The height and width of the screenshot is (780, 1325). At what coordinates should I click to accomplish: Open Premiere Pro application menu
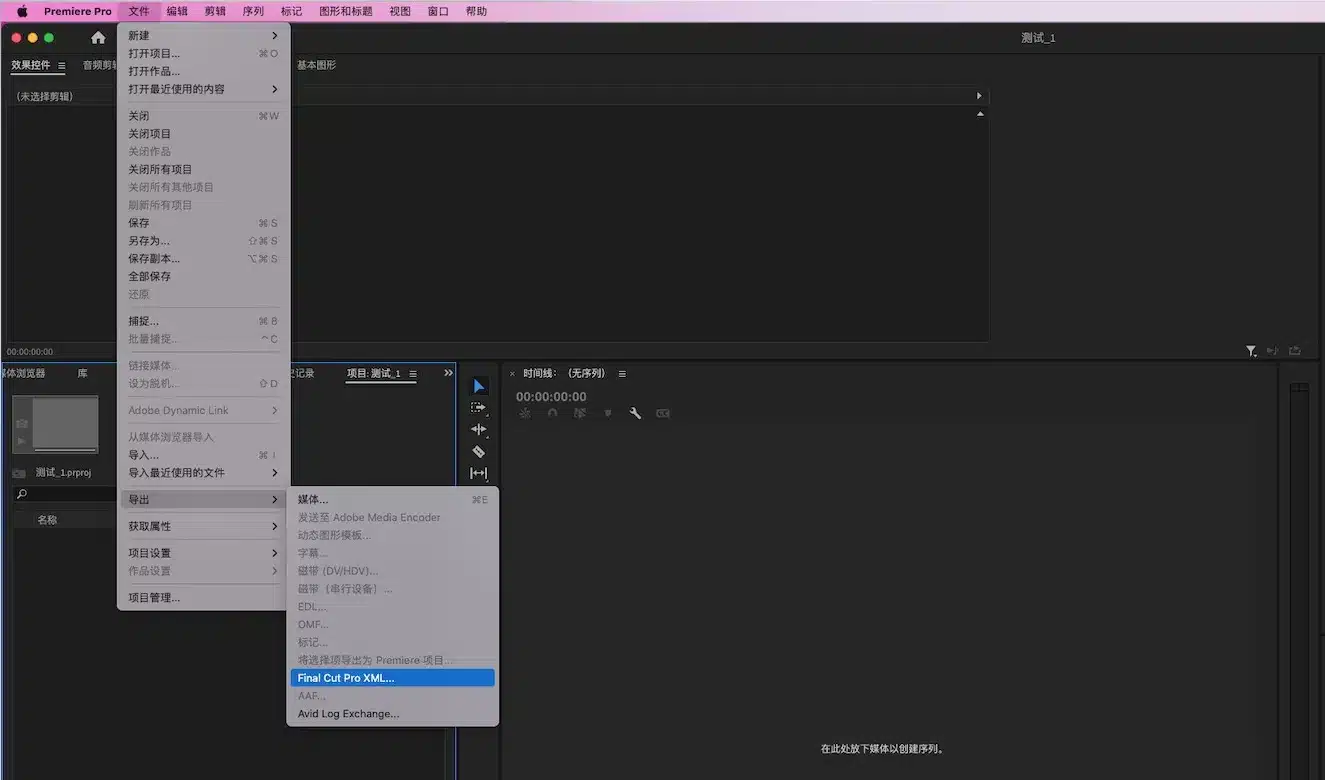pos(78,11)
